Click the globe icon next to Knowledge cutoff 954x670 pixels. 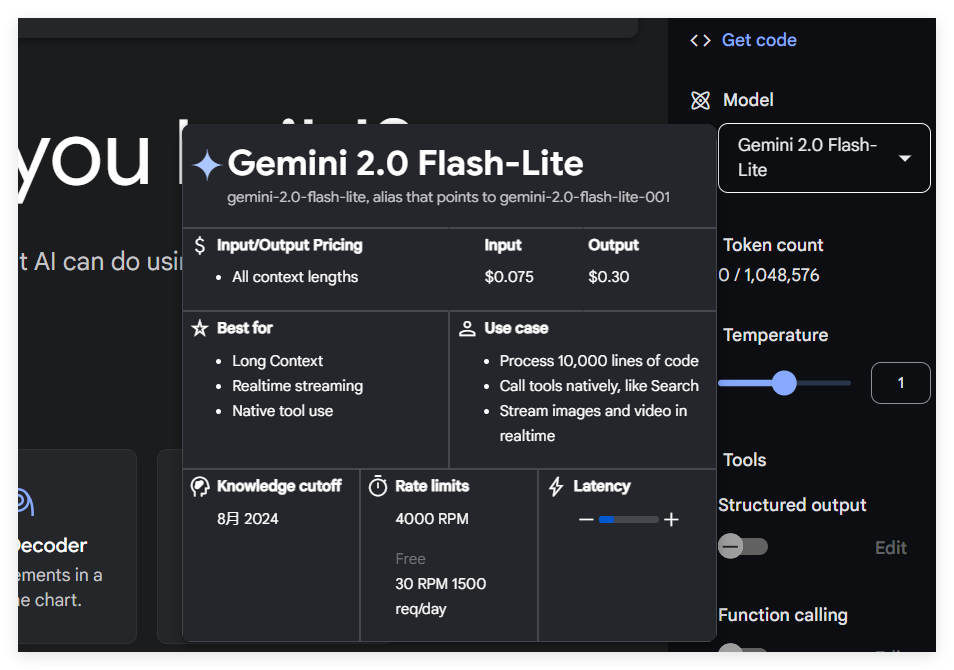point(199,486)
